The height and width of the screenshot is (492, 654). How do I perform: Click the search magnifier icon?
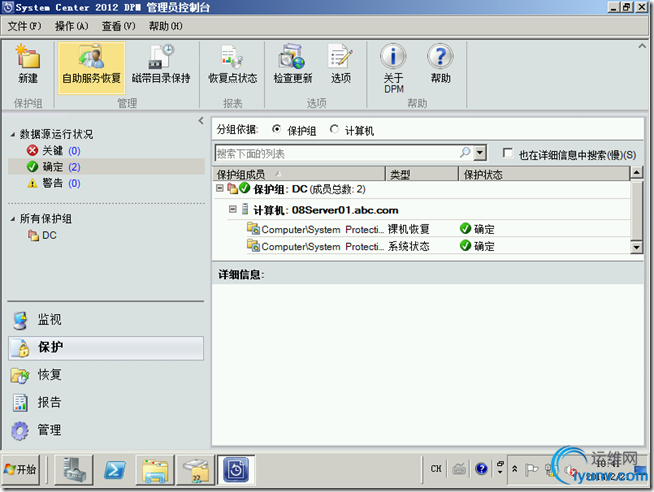pos(465,153)
